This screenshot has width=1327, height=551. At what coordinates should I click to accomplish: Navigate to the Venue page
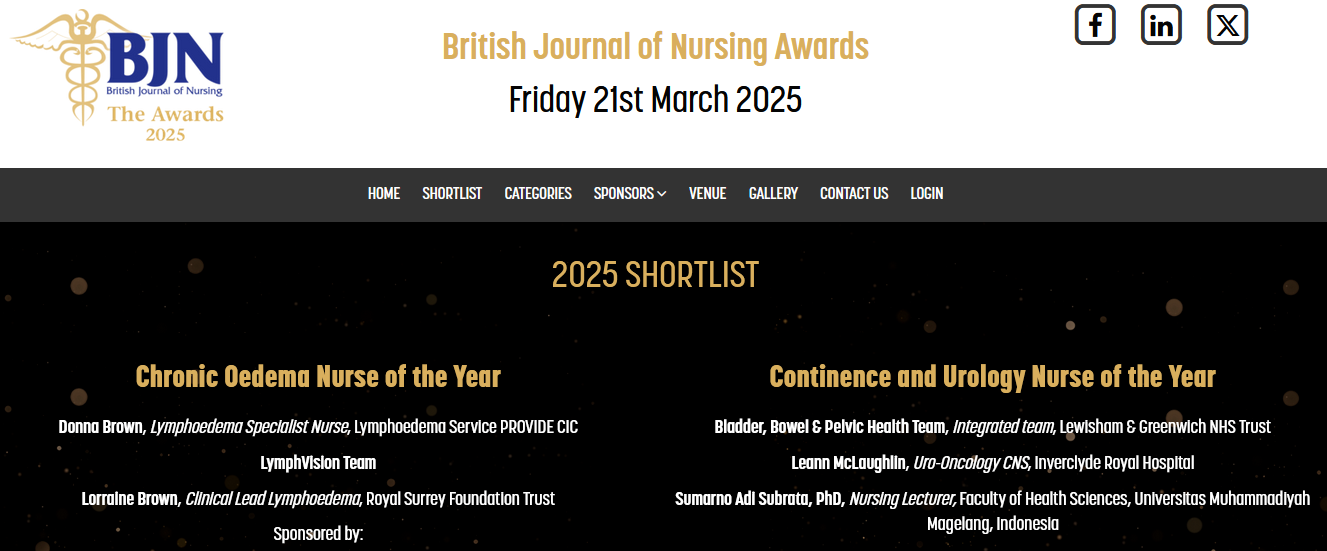(x=707, y=194)
